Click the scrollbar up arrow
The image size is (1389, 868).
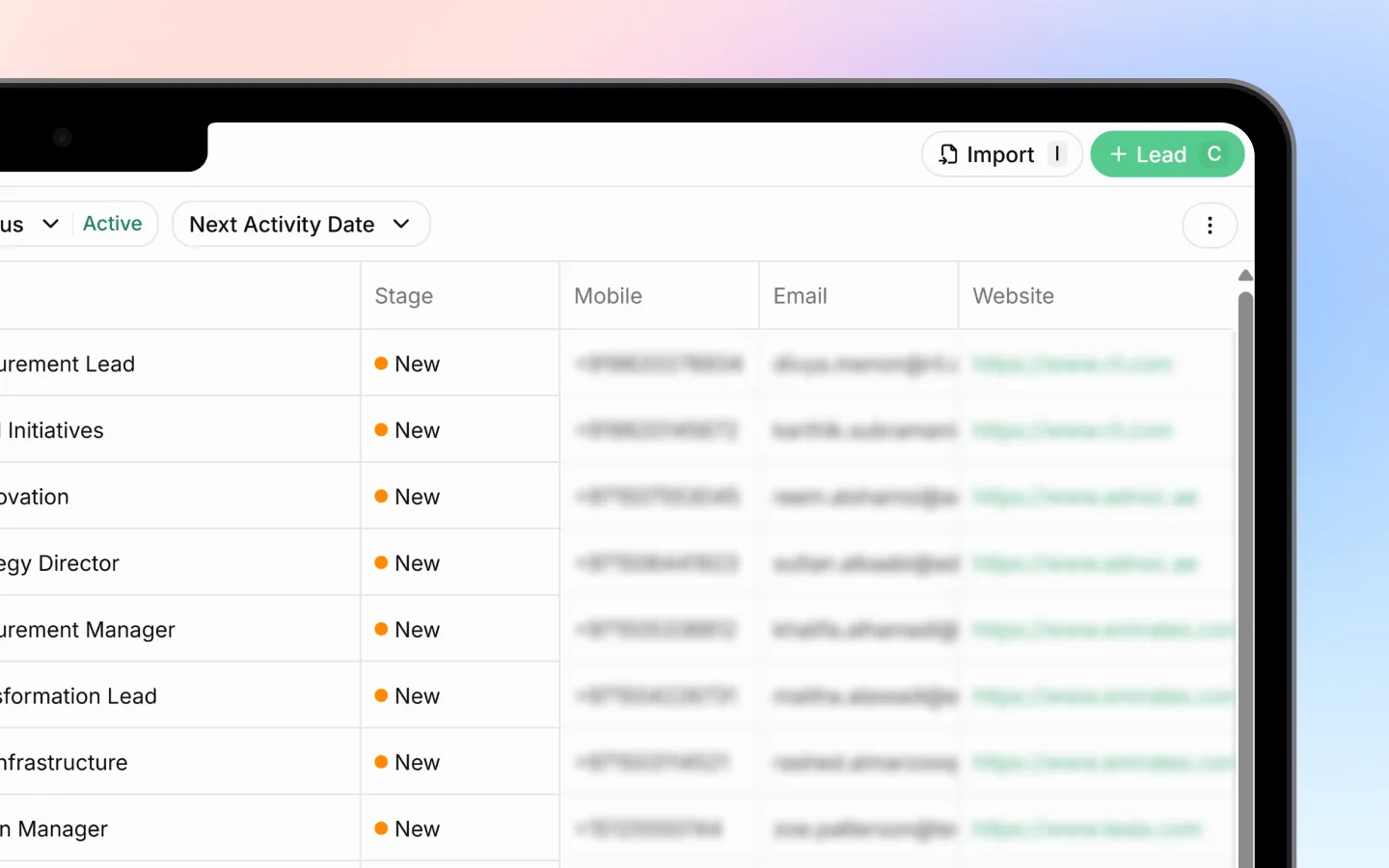(1245, 276)
